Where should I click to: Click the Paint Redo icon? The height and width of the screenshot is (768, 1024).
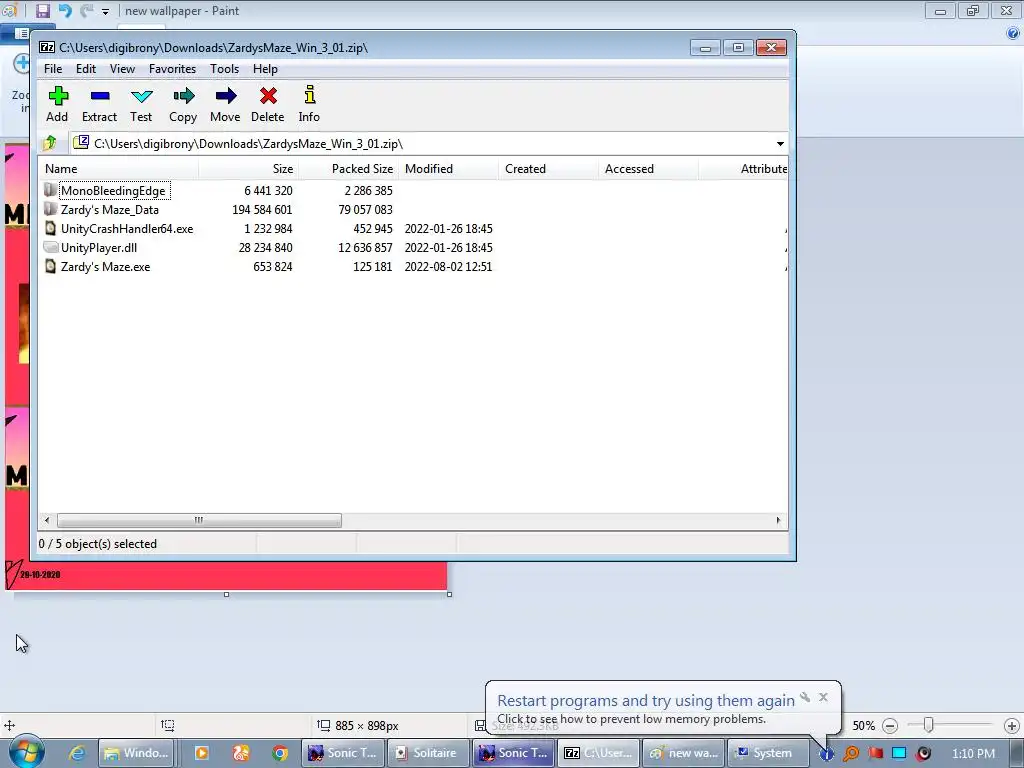pos(86,10)
